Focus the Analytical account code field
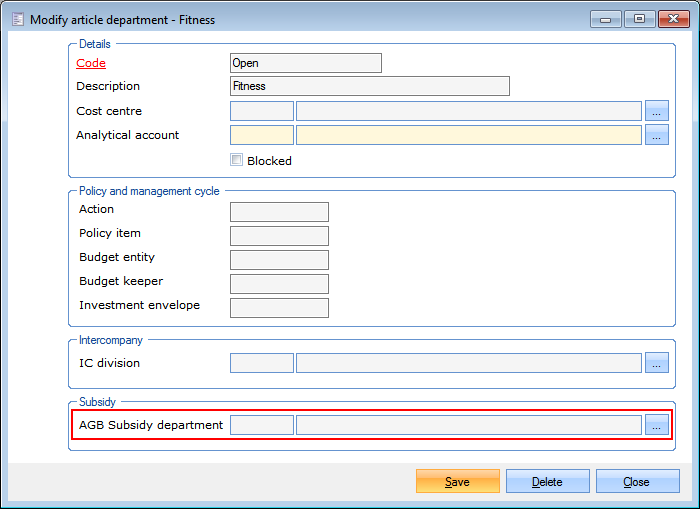 [262, 135]
